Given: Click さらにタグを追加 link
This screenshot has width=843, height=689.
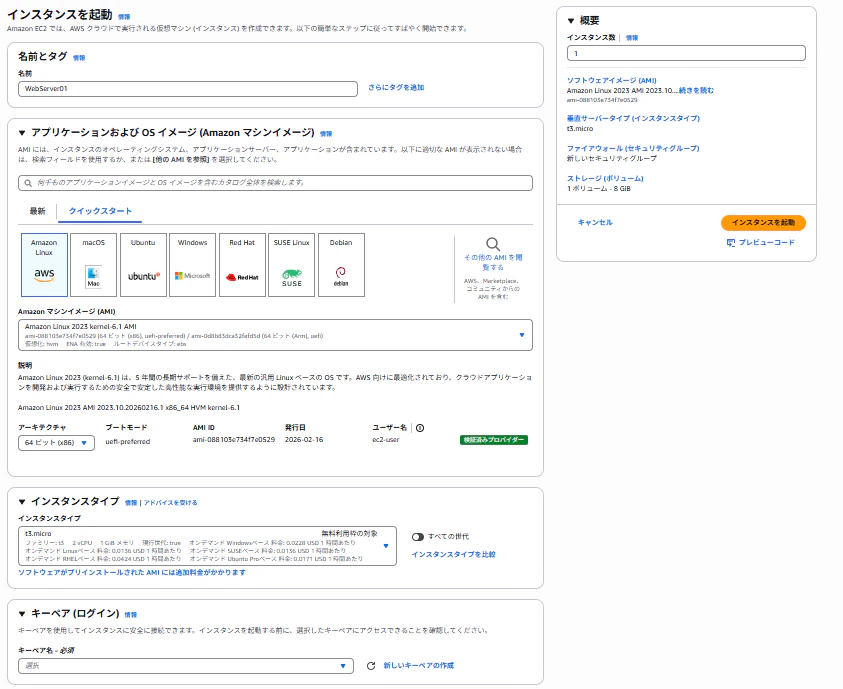Looking at the screenshot, I should pos(396,88).
